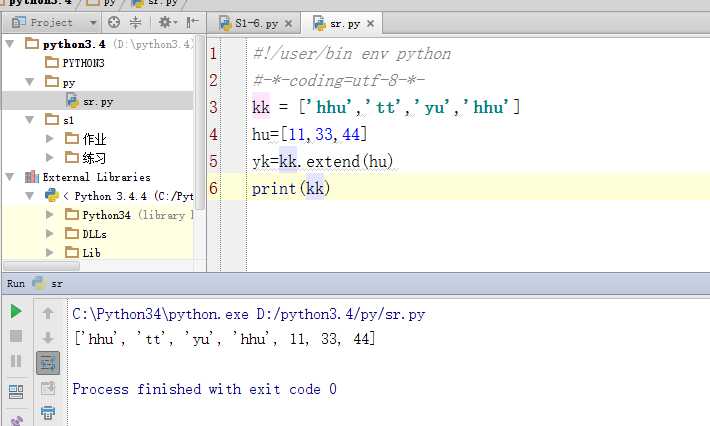Click the PYTHON3 folder icon
This screenshot has height=426, width=710.
[x=52, y=62]
